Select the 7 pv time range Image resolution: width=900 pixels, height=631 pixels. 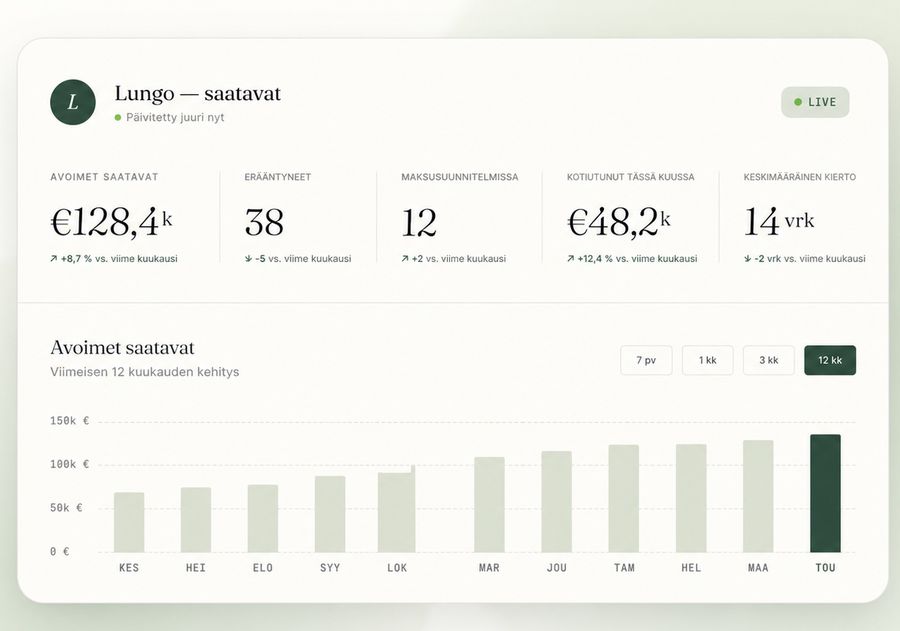pyautogui.click(x=646, y=360)
